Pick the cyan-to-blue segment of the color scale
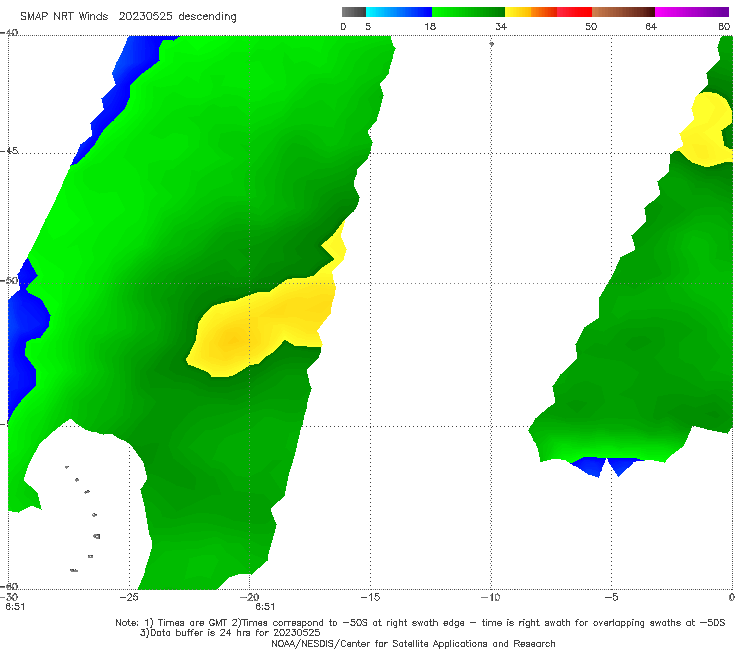 [x=399, y=12]
